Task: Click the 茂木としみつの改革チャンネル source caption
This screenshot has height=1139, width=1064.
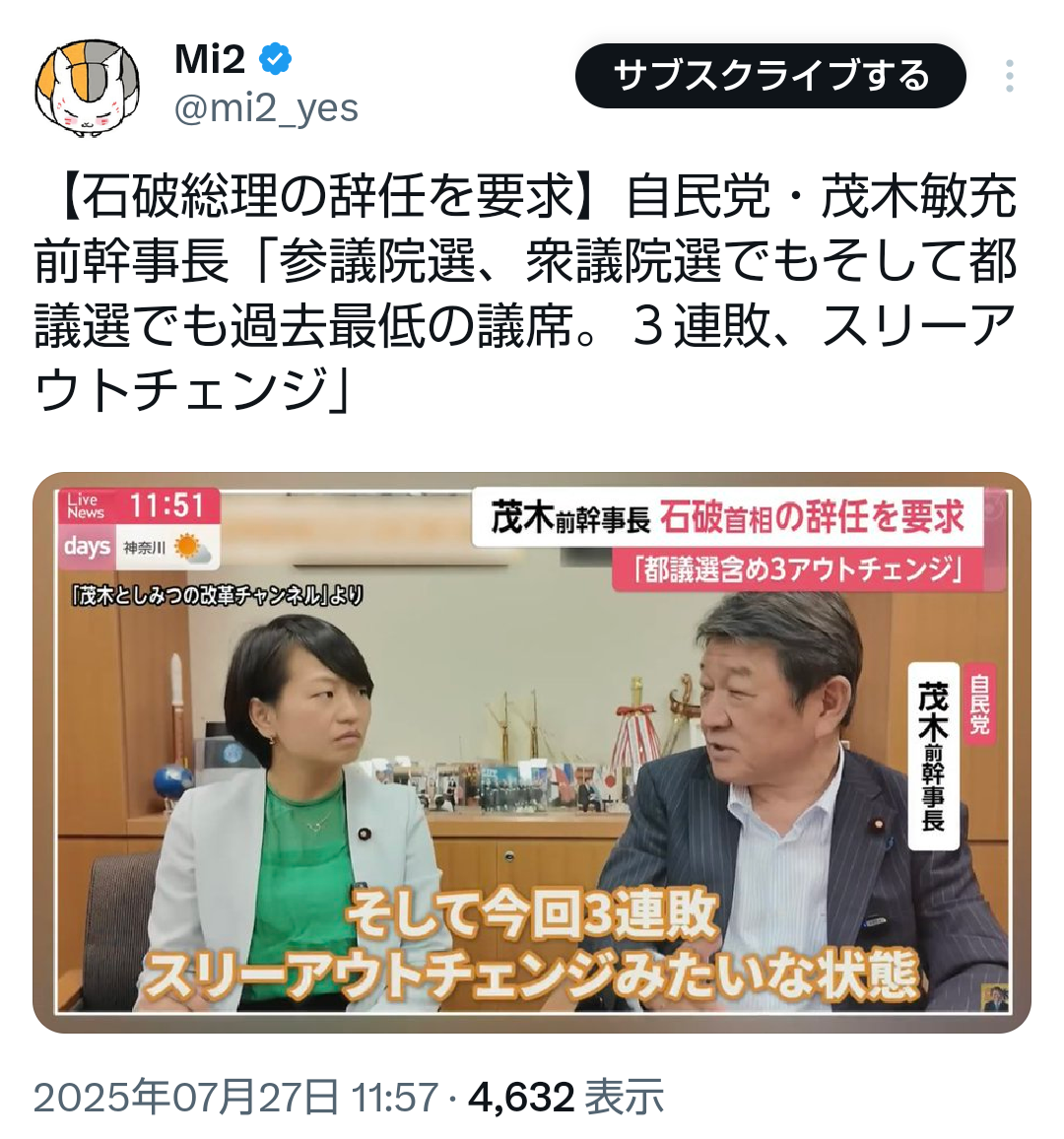Action: pyautogui.click(x=217, y=596)
